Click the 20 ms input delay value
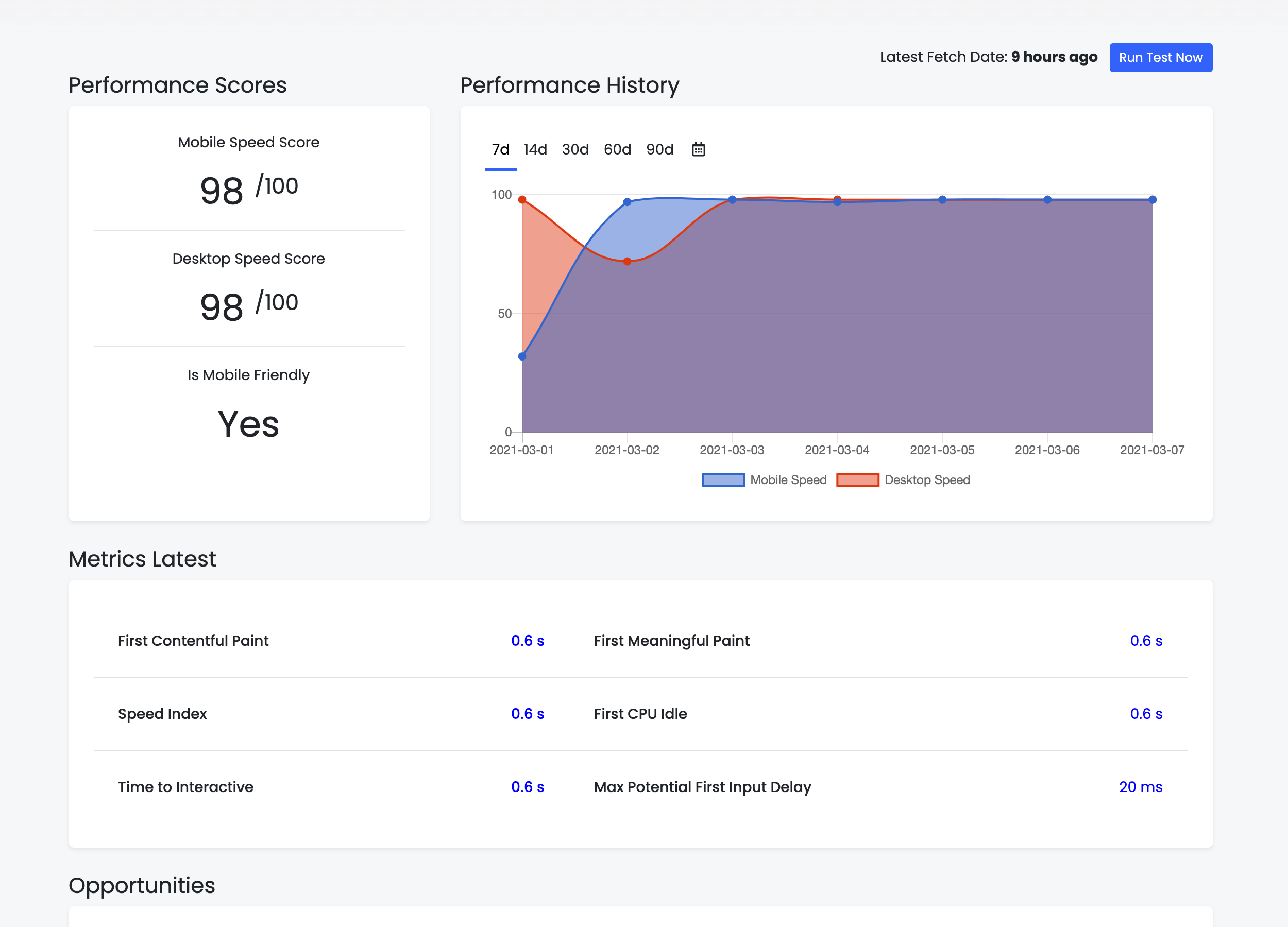The image size is (1288, 927). (x=1140, y=787)
